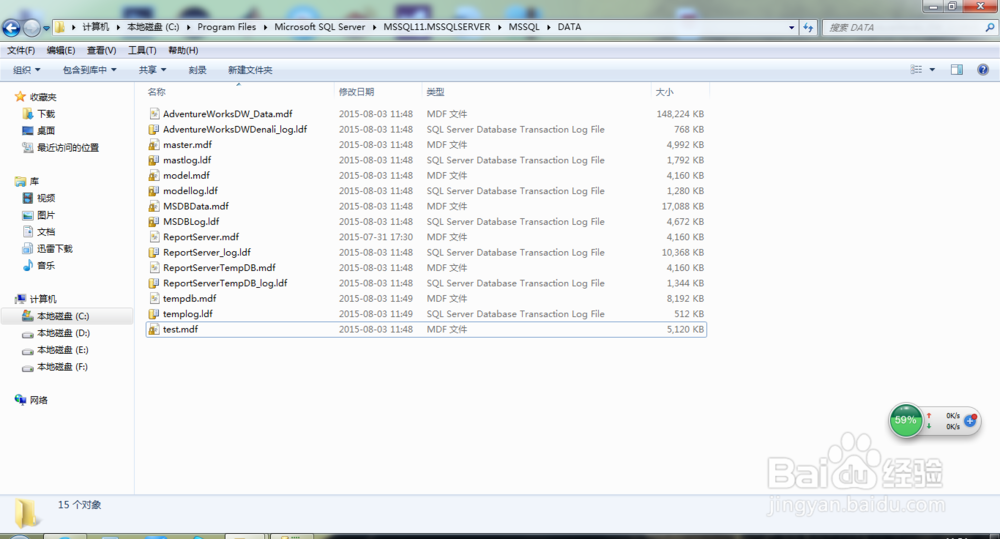The height and width of the screenshot is (539, 1000).
Task: Select the master.mdf file icon
Action: coord(154,144)
